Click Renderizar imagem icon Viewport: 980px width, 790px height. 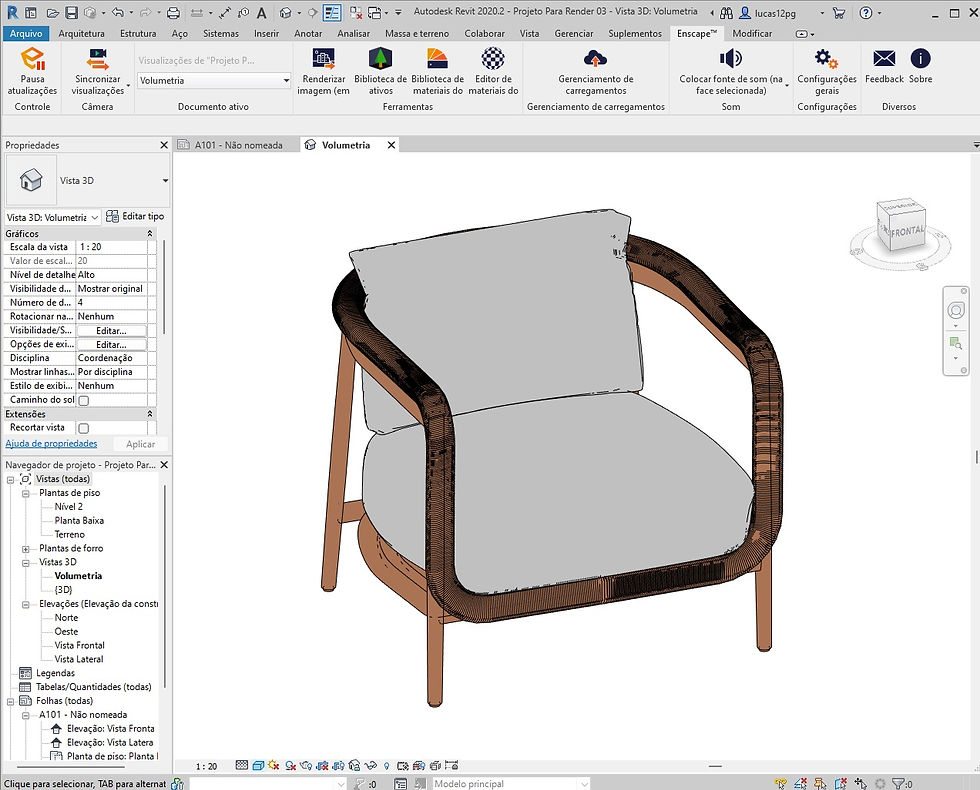323,59
